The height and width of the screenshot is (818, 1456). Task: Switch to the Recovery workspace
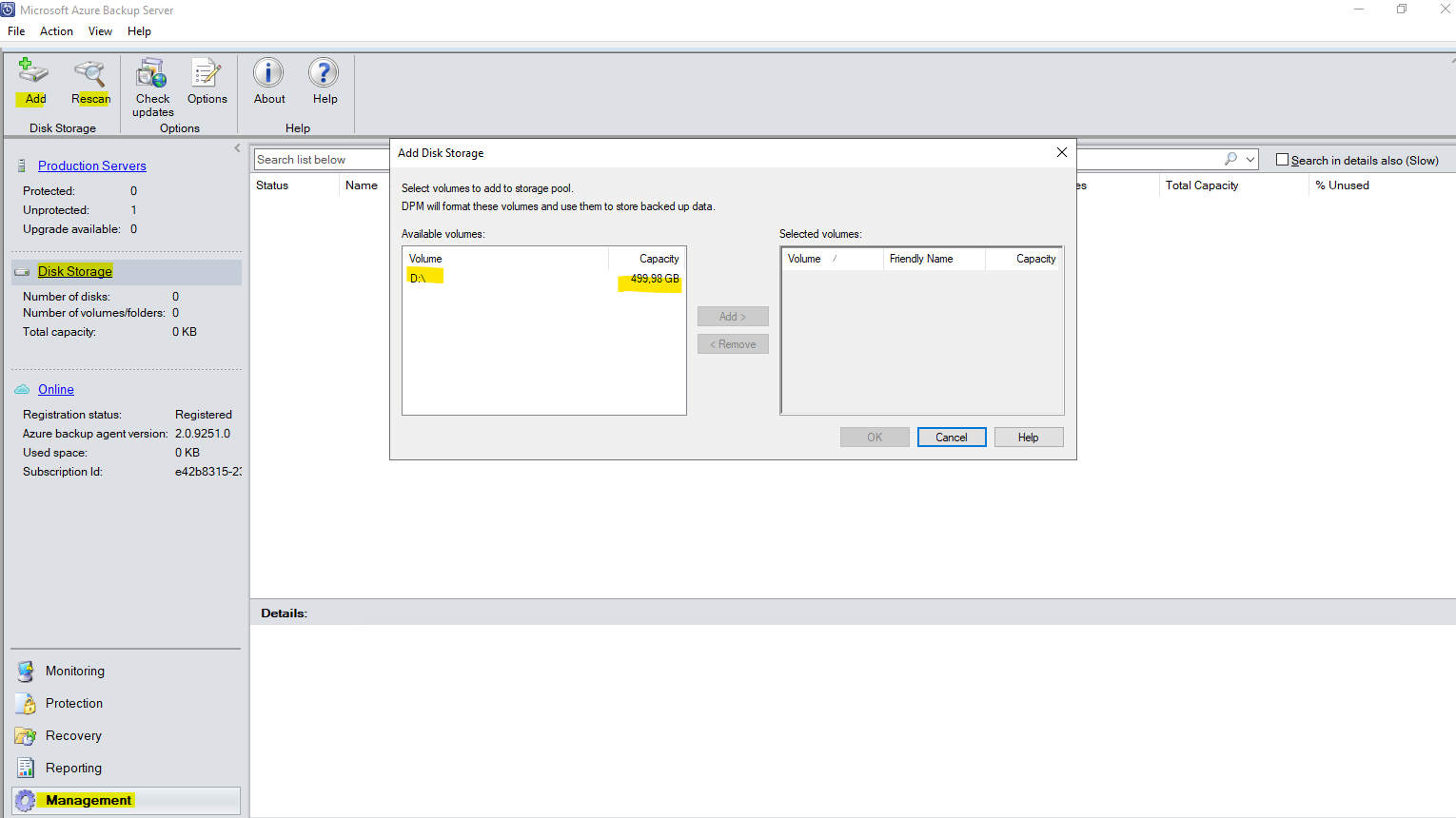pyautogui.click(x=126, y=736)
